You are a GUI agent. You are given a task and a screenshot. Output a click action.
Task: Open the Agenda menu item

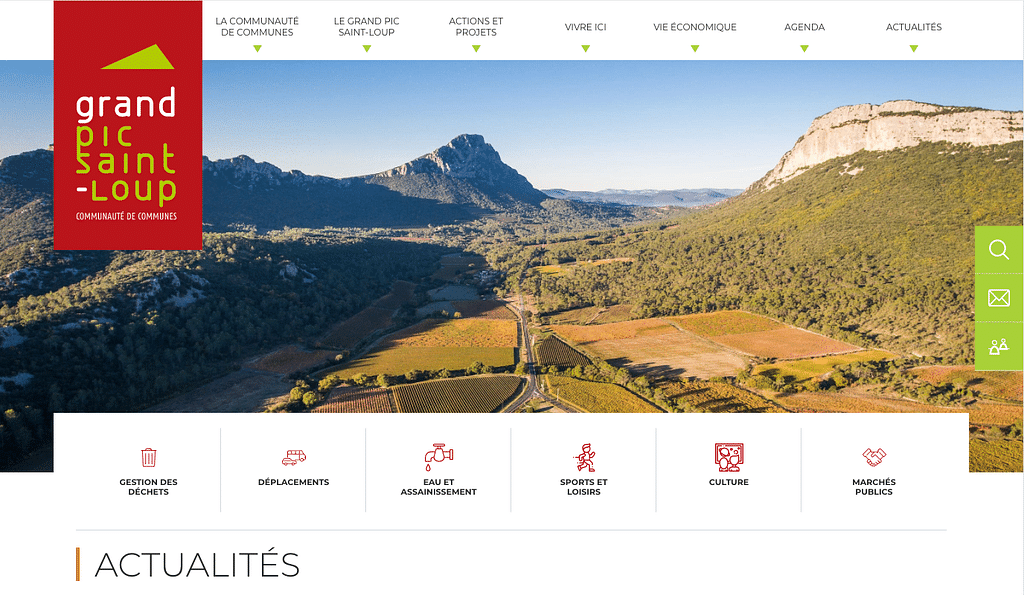805,27
